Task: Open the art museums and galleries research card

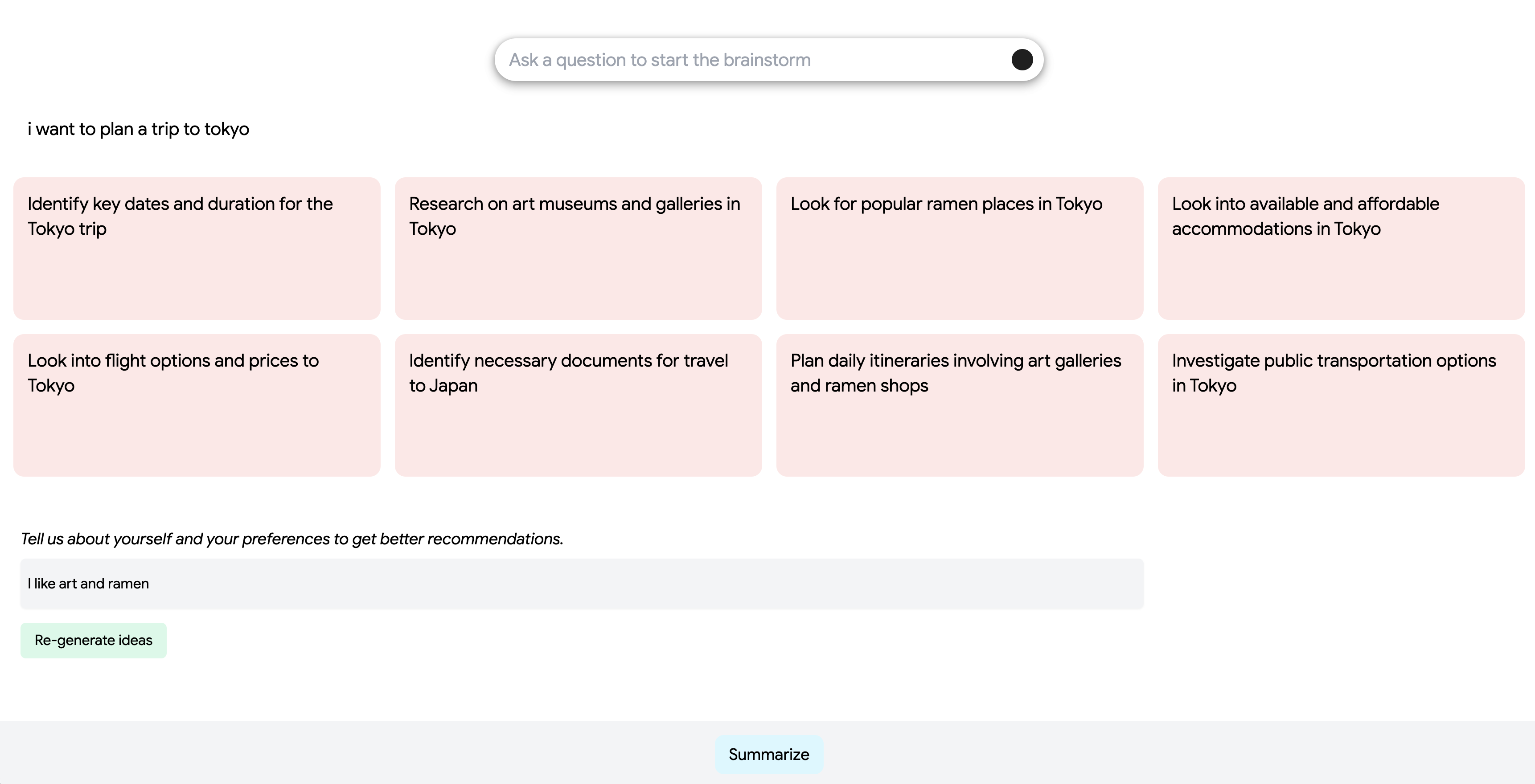Action: tap(578, 248)
